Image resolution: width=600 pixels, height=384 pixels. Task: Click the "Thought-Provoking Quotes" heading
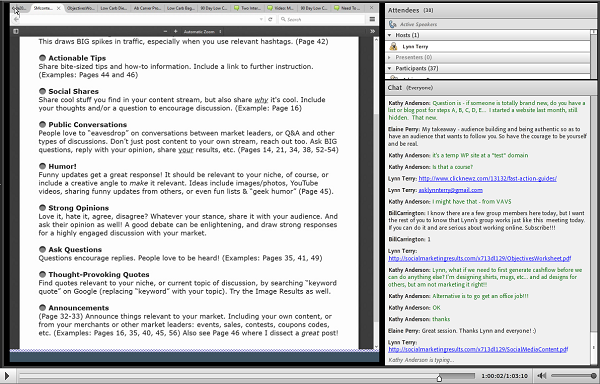tap(99, 275)
